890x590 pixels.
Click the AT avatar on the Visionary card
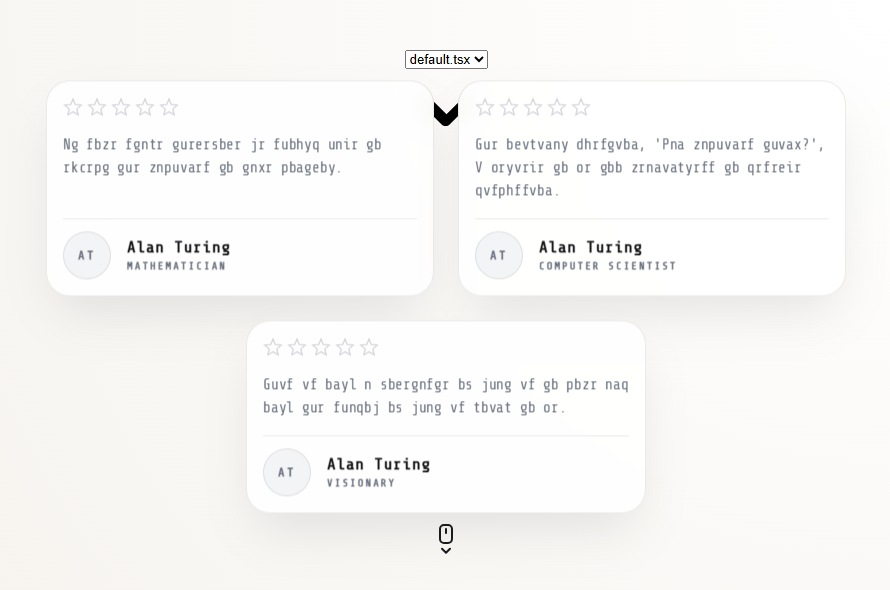287,472
